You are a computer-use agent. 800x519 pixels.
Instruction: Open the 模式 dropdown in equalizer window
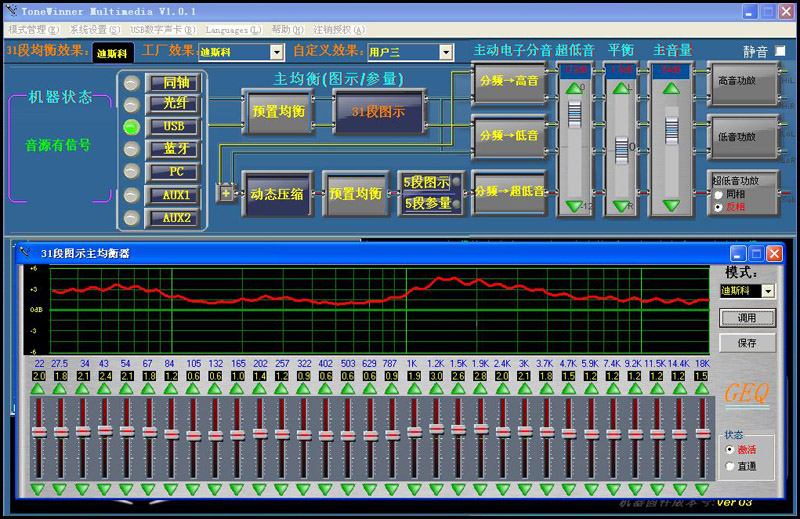768,291
